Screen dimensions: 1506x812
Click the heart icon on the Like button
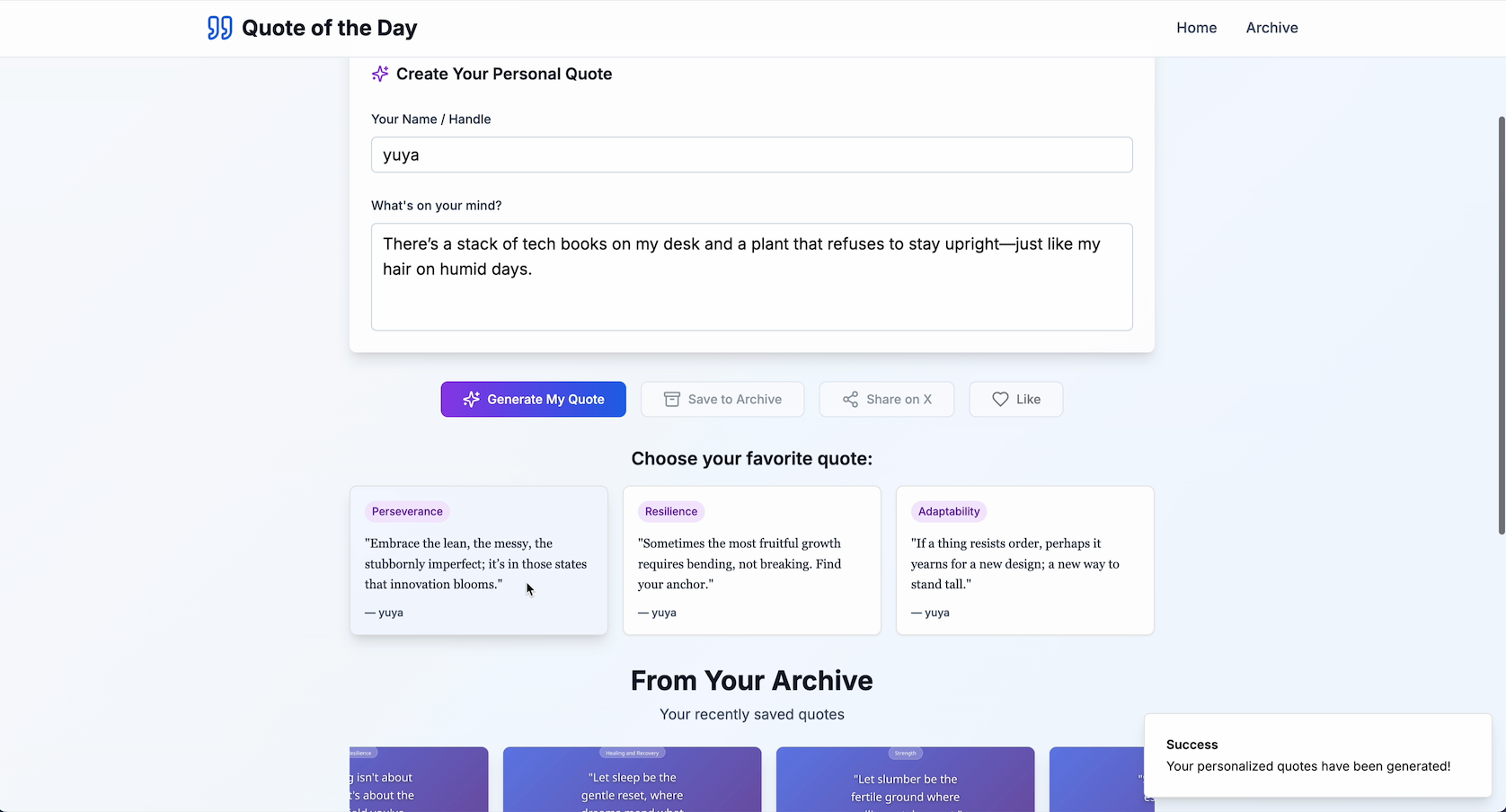click(999, 399)
